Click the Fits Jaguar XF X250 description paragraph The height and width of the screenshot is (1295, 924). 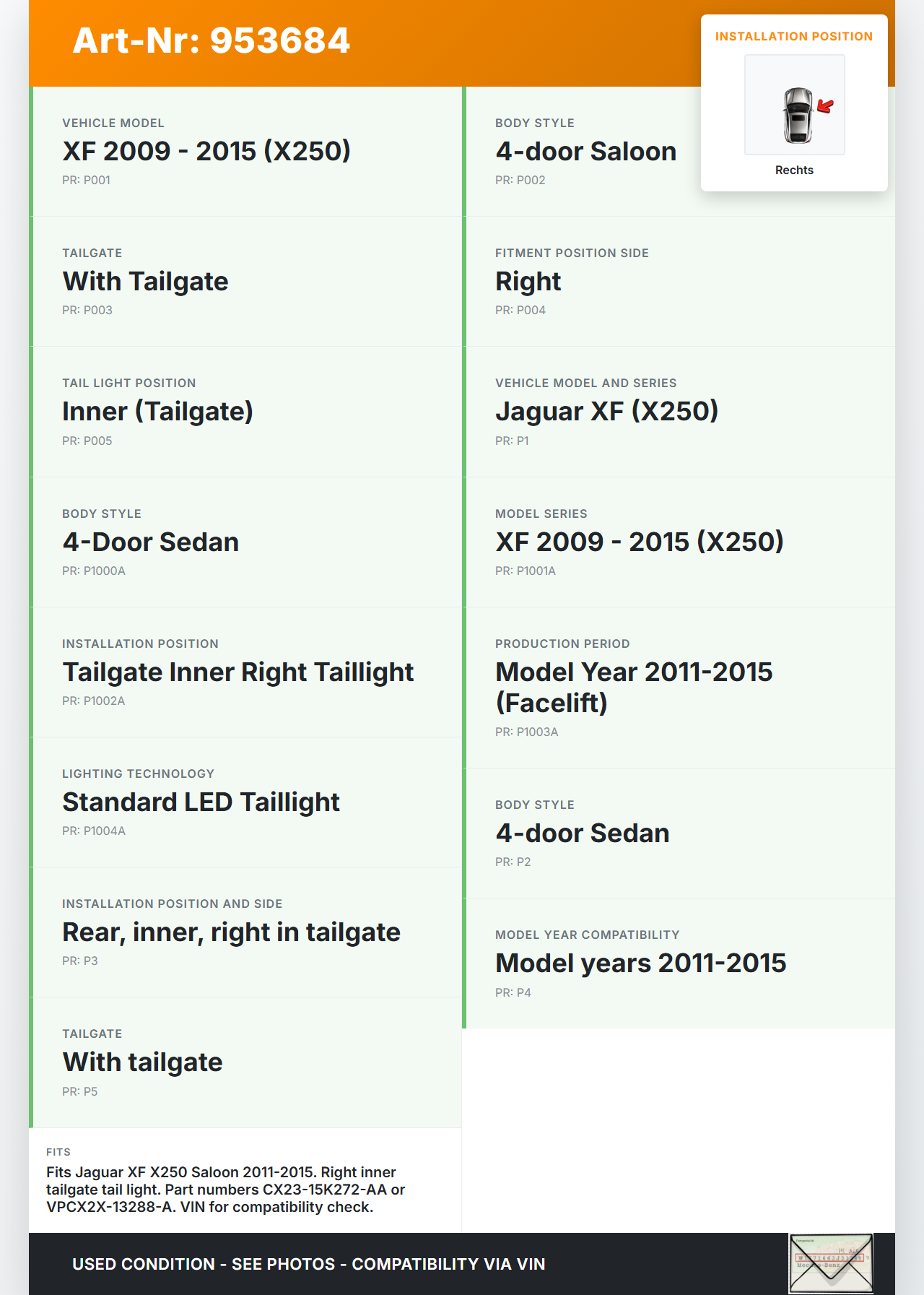pos(225,1190)
